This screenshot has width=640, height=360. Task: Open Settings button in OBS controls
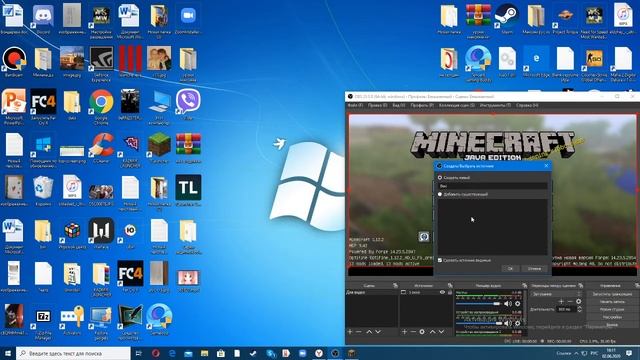click(x=612, y=317)
